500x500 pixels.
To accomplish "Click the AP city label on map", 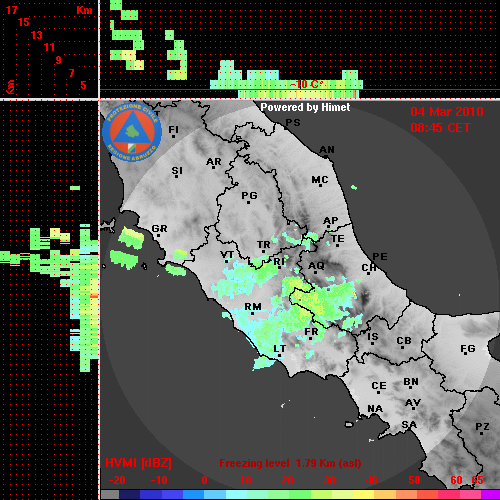I will [330, 220].
